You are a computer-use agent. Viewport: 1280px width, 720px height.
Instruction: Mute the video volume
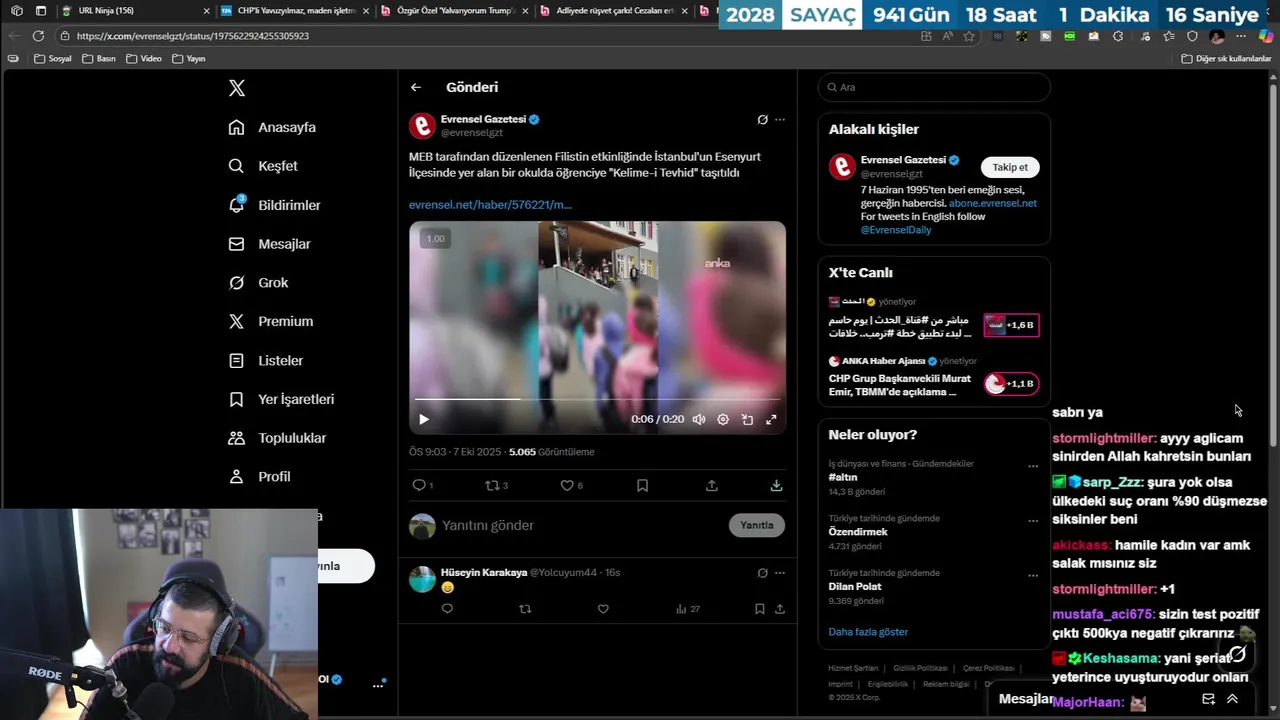point(699,420)
